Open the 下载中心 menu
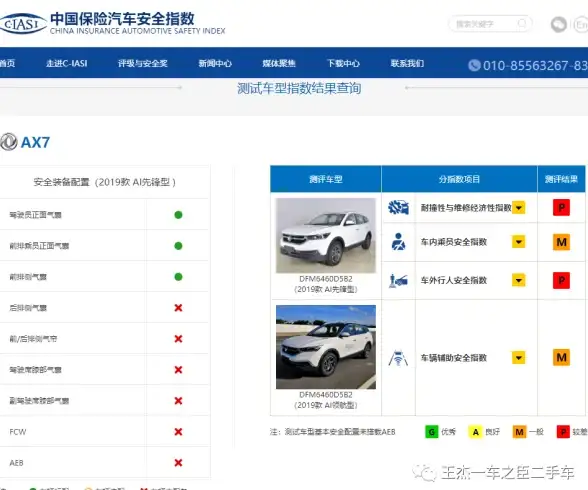Screen dimensions: 588x490 coord(343,63)
